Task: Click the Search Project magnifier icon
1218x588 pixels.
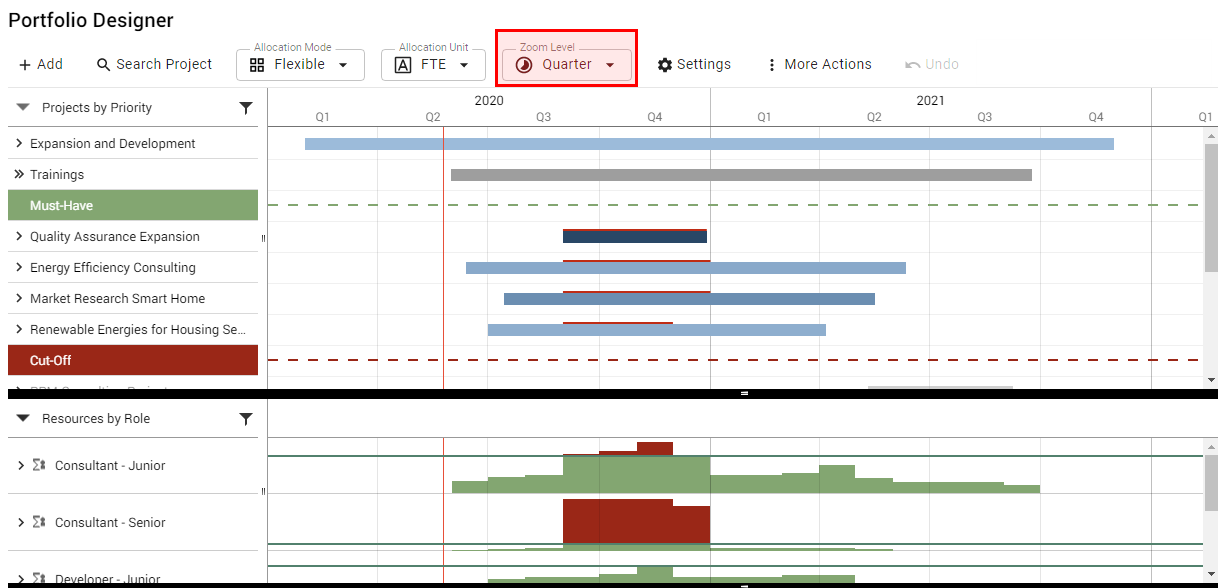Action: [103, 65]
